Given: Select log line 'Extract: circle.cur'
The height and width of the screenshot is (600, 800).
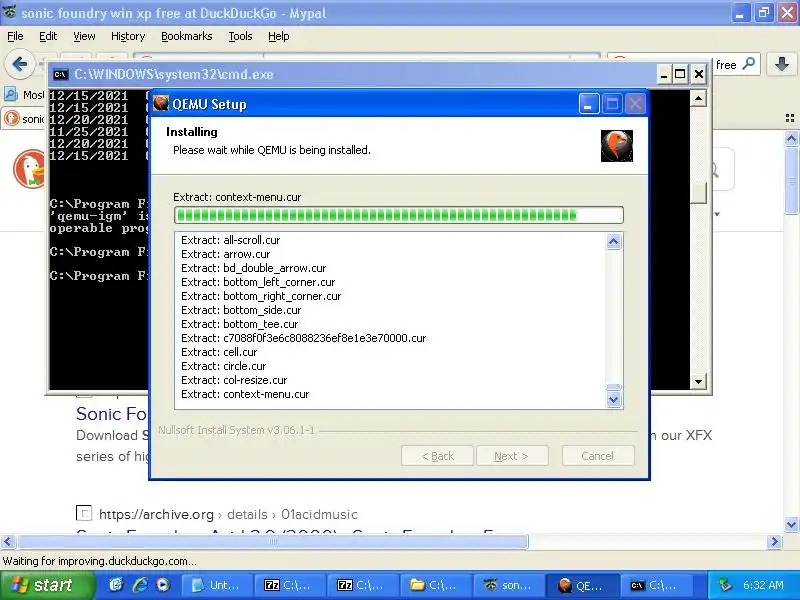Looking at the screenshot, I should click(x=223, y=366).
